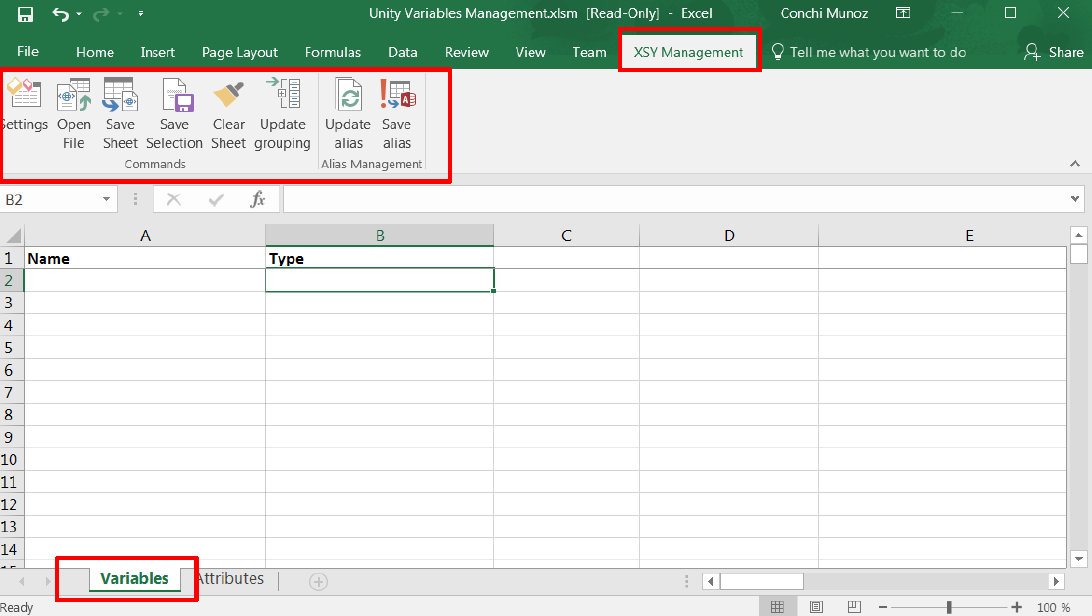Switch to Page Break Preview
The image size is (1092, 616).
click(x=854, y=607)
